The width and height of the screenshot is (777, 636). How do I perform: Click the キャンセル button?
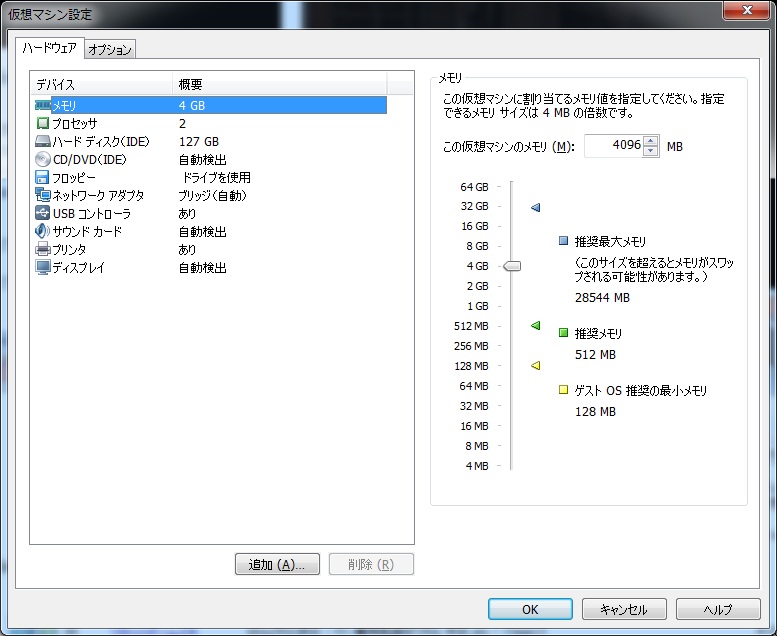(624, 609)
